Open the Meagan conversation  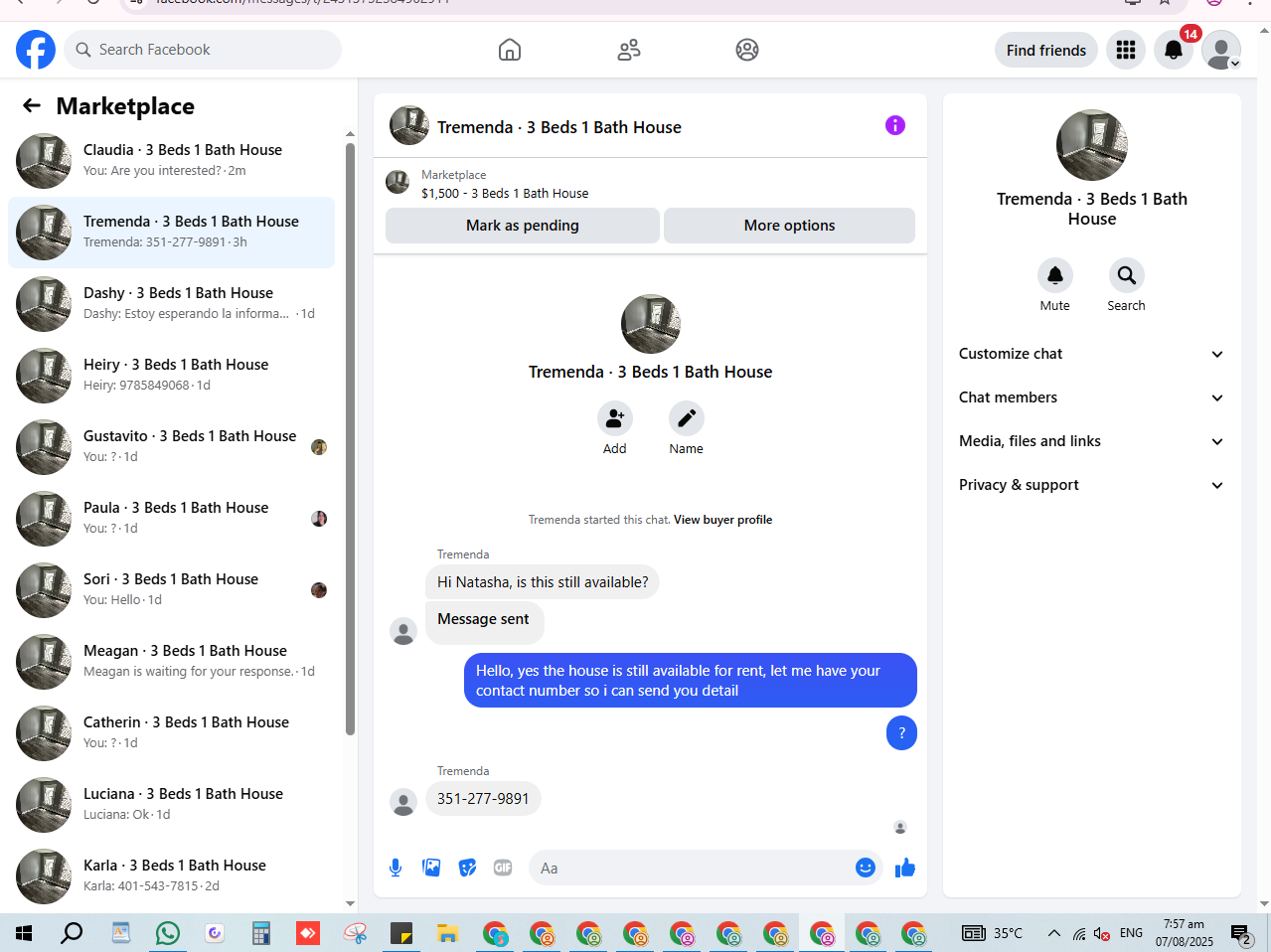(171, 662)
